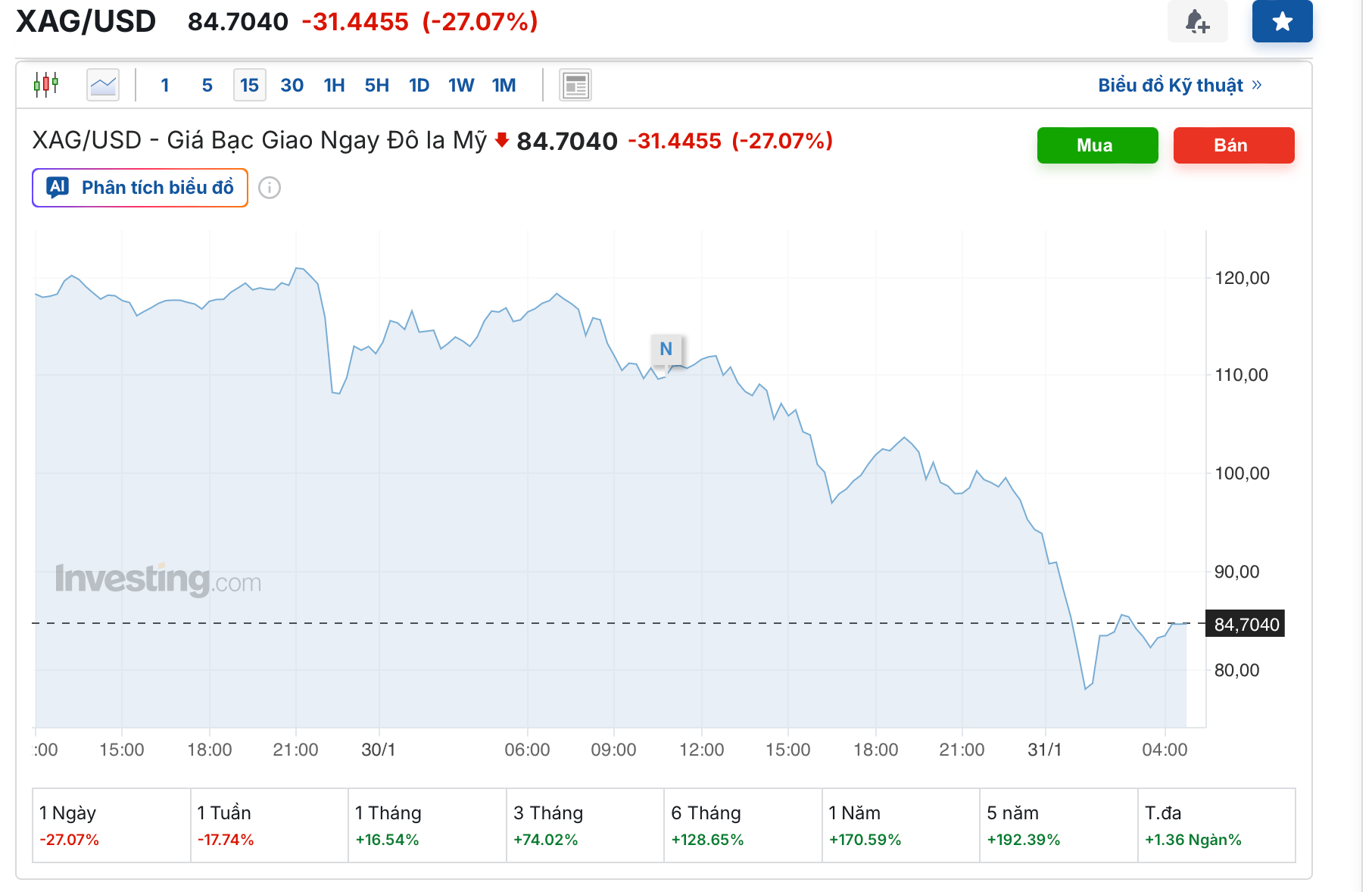Switch to 5 minute interval

tap(207, 85)
